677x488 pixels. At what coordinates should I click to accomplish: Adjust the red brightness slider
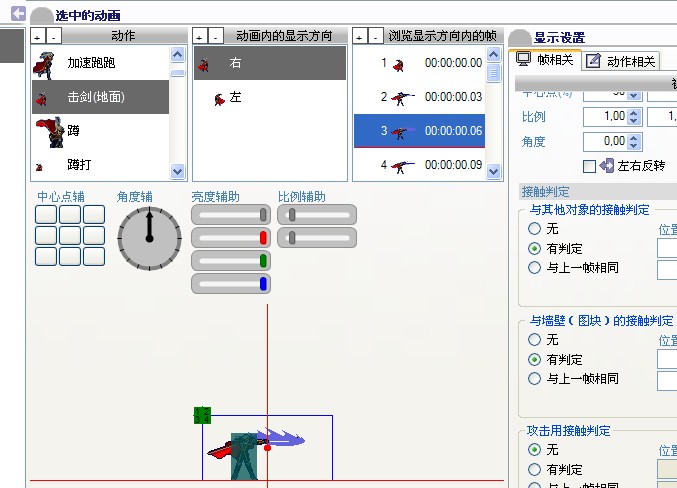point(231,238)
